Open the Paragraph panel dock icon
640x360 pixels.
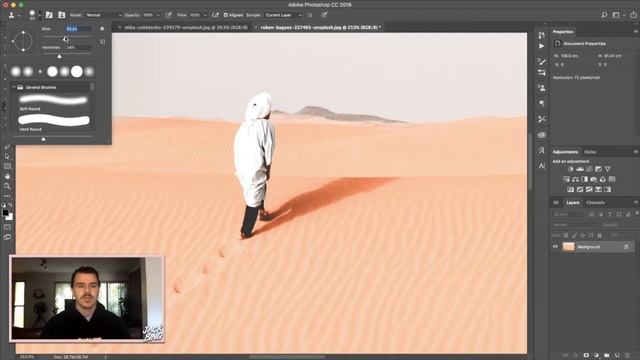click(542, 103)
